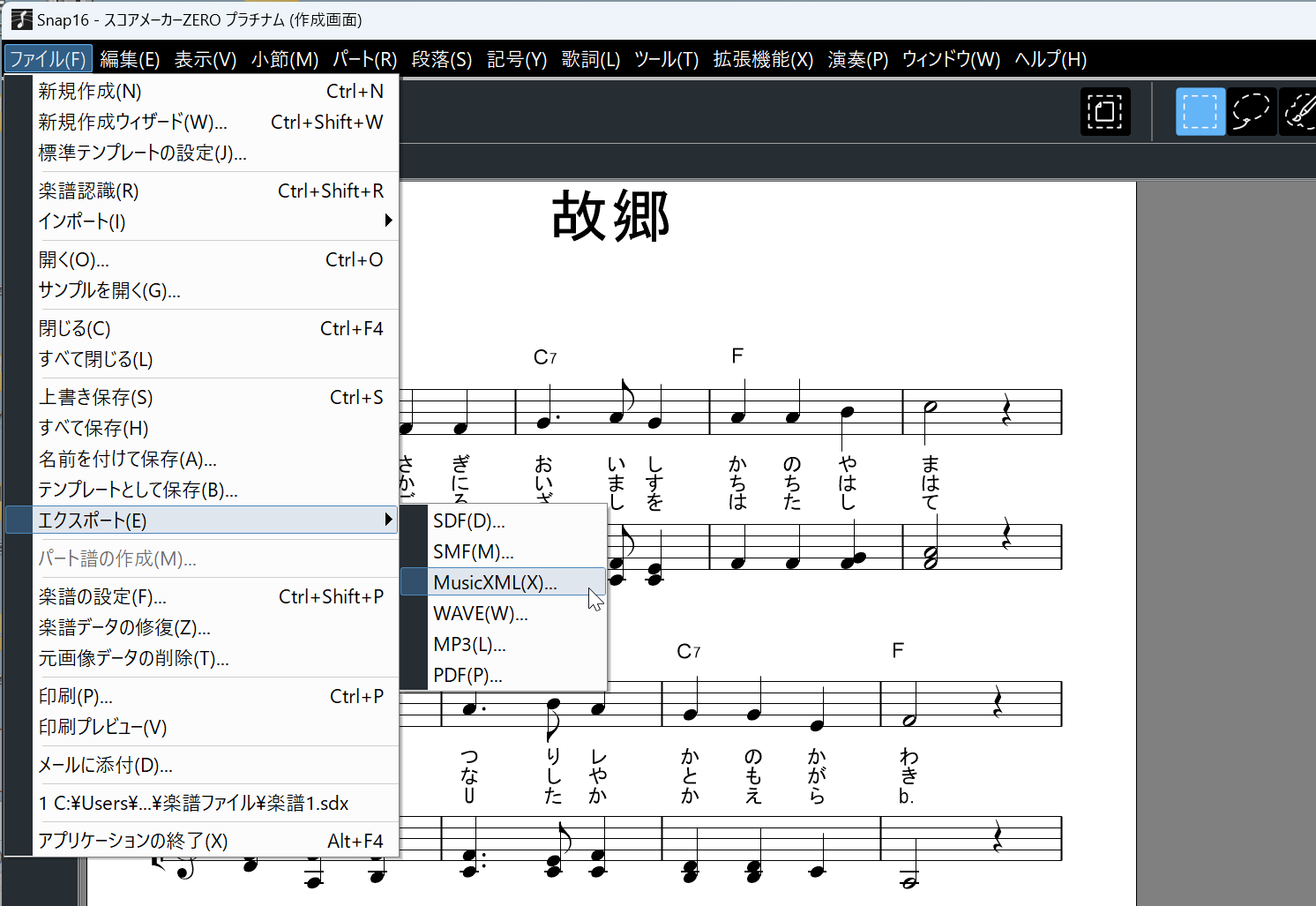The width and height of the screenshot is (1316, 906).
Task: Open the 拡張機能(X) menu
Action: [x=763, y=59]
